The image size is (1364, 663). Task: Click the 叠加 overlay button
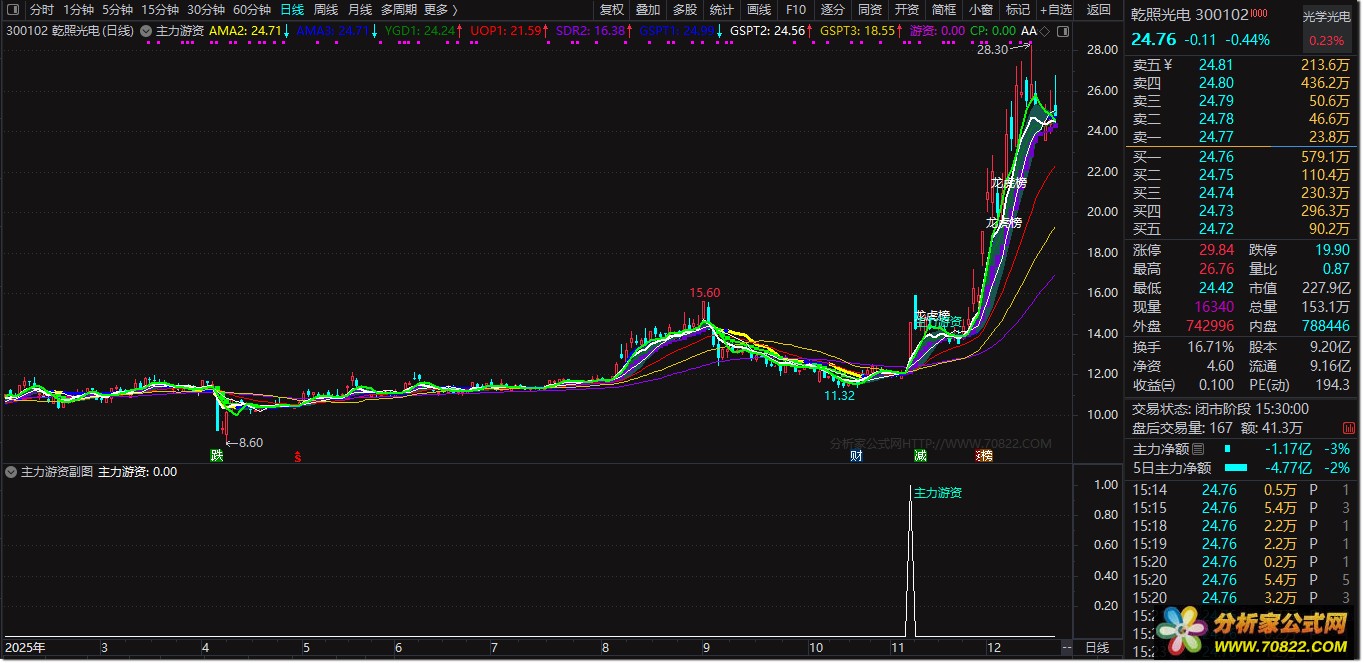click(x=648, y=10)
